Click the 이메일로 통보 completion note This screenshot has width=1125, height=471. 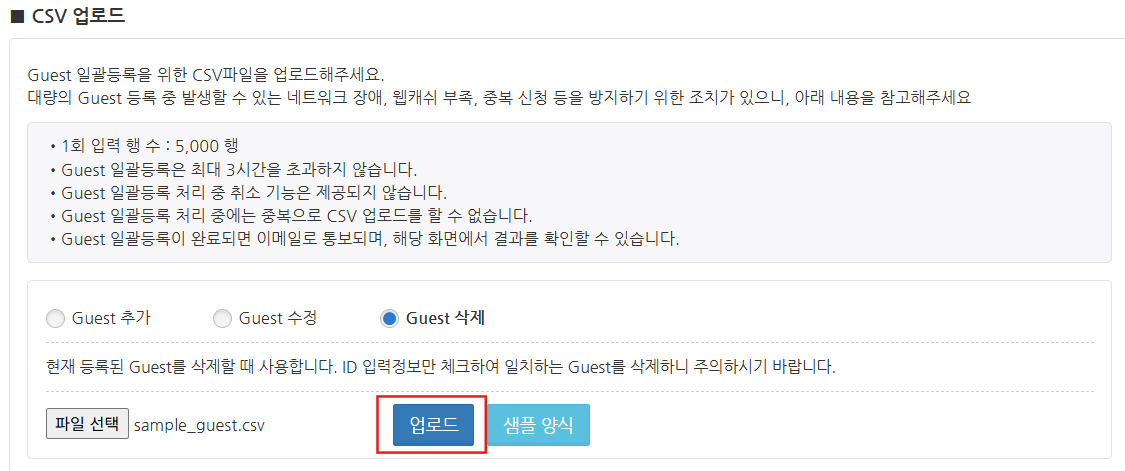(370, 240)
